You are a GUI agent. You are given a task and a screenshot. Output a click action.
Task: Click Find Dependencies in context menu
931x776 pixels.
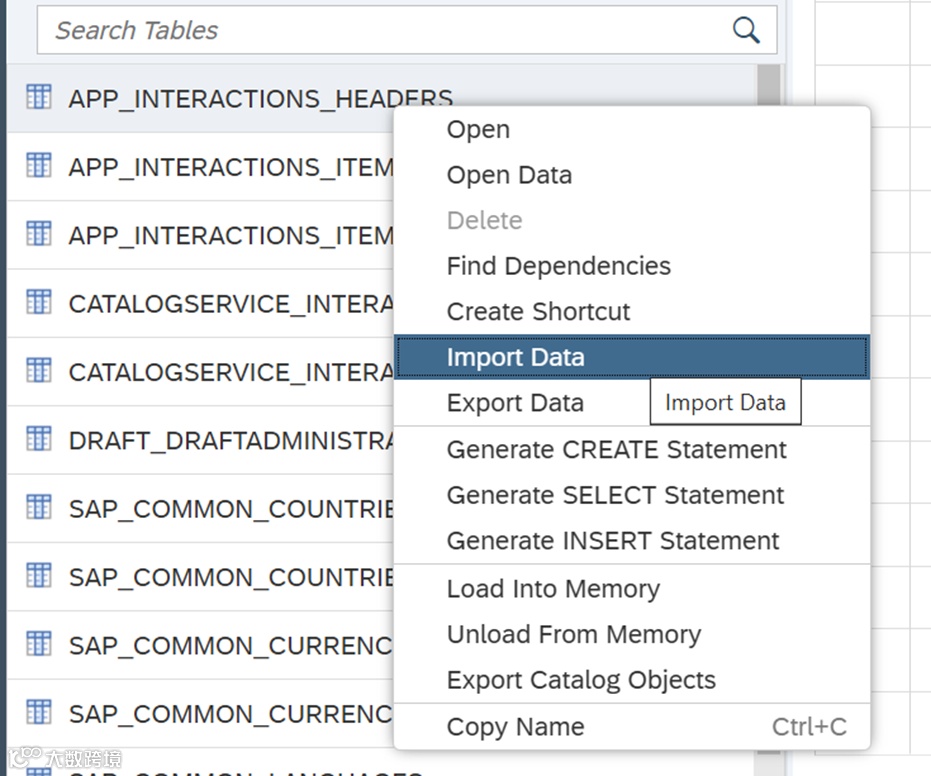pos(558,266)
